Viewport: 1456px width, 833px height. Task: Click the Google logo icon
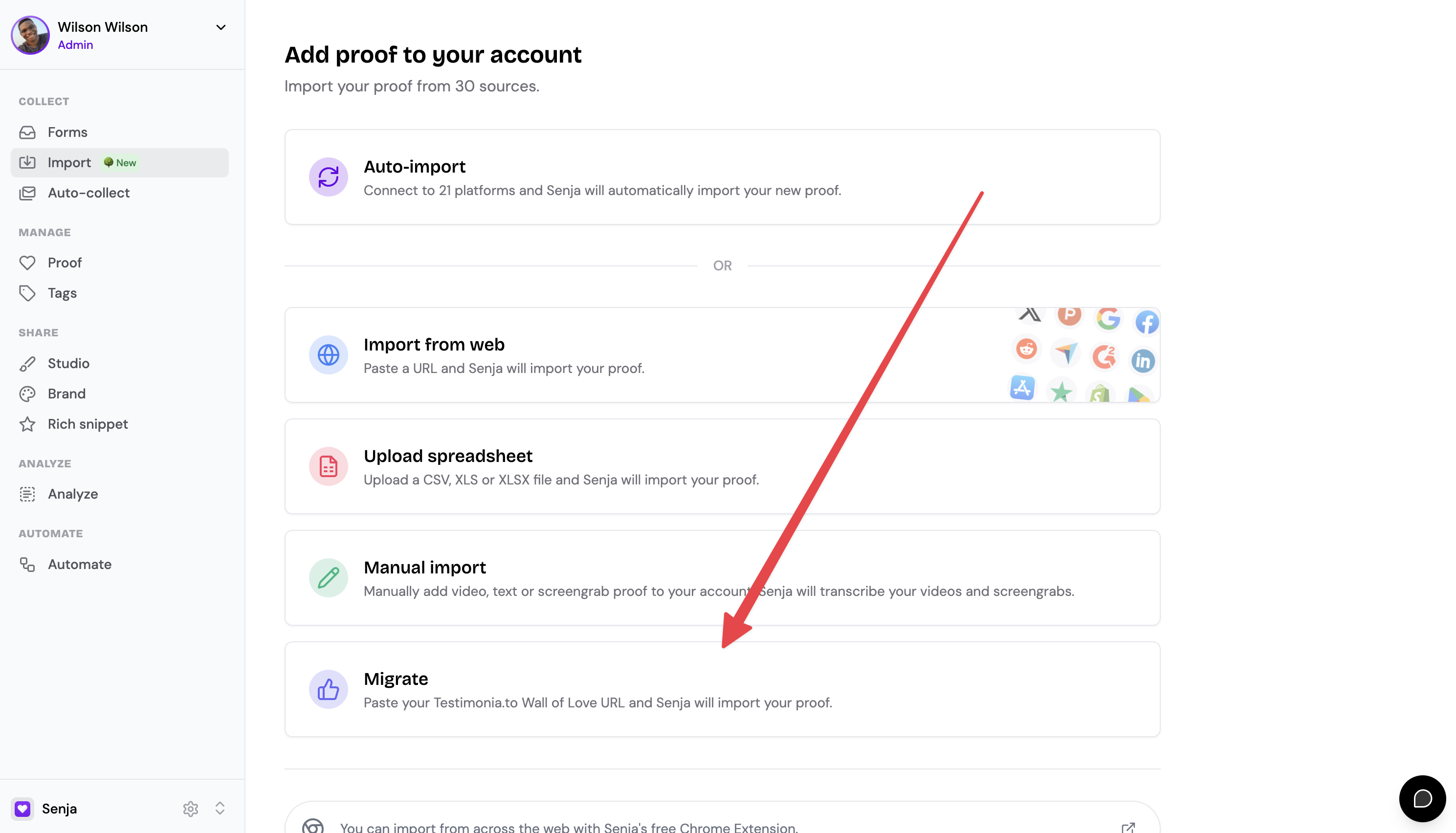click(1108, 318)
